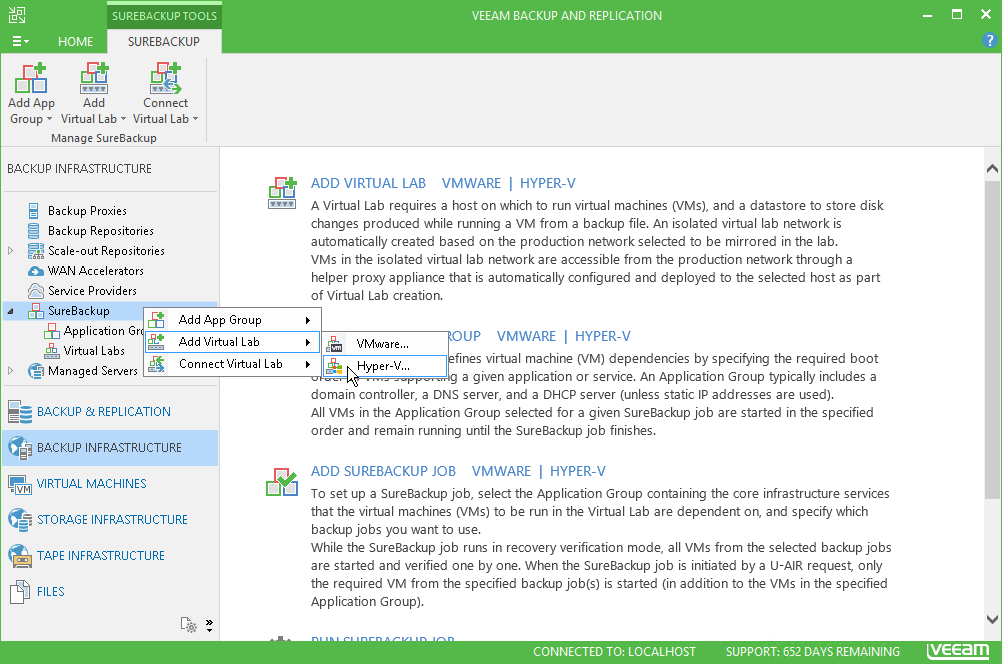Click the Connect Virtual Lab ribbon icon
Viewport: 1002px width, 664px height.
pos(166,78)
